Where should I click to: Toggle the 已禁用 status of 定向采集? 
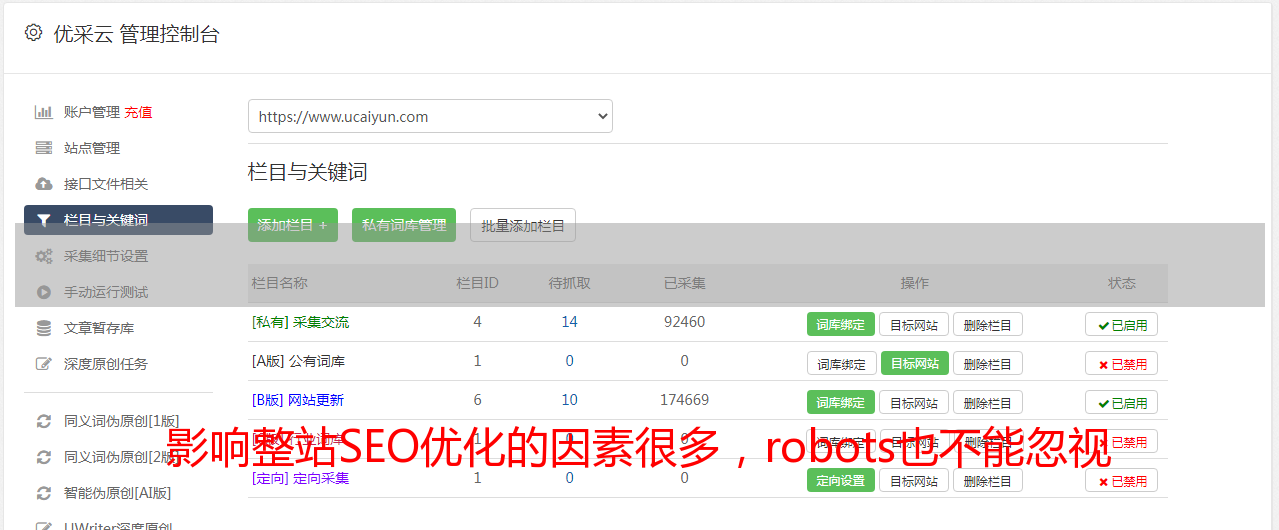[x=1121, y=480]
